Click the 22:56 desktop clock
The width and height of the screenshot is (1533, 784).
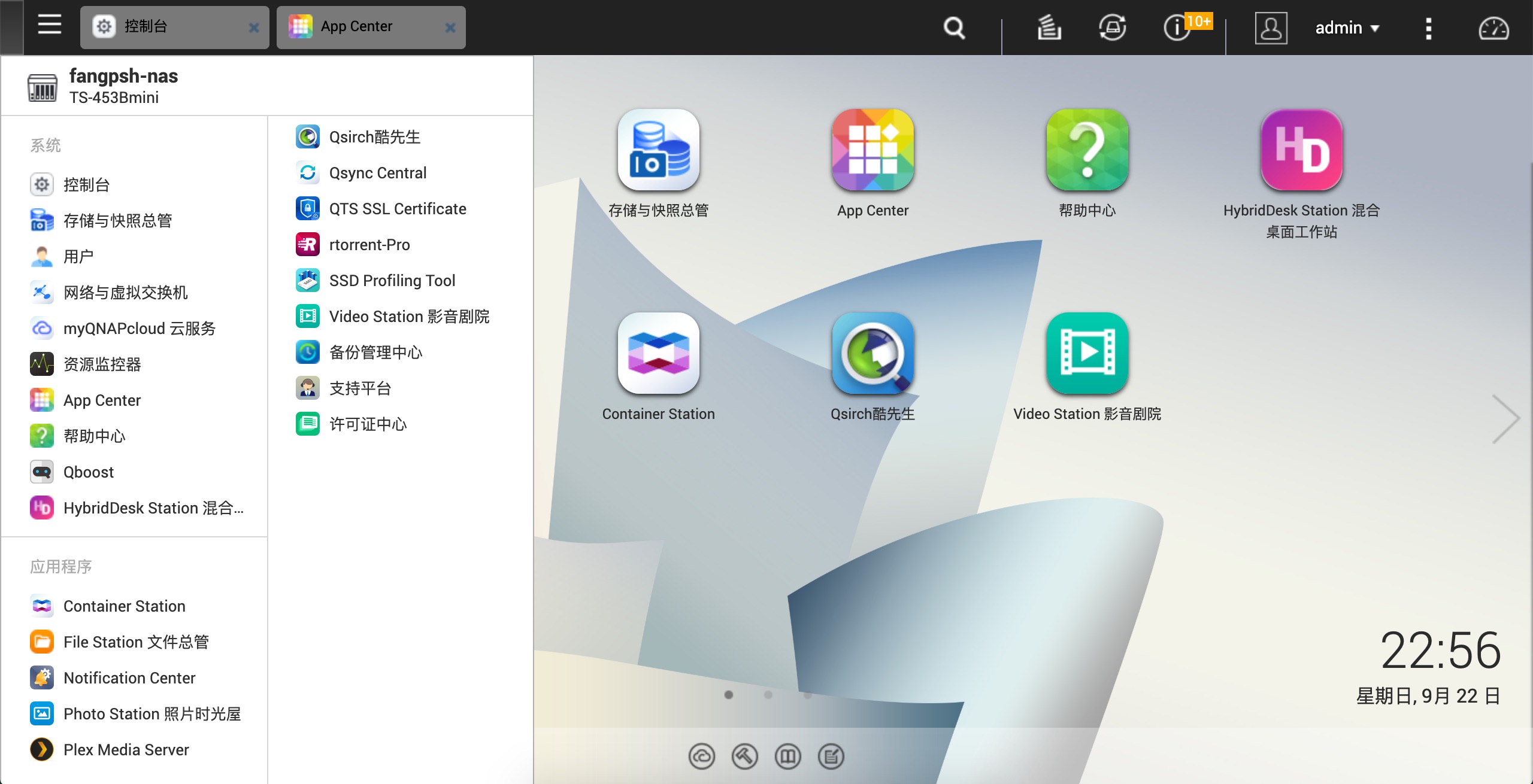pos(1440,651)
